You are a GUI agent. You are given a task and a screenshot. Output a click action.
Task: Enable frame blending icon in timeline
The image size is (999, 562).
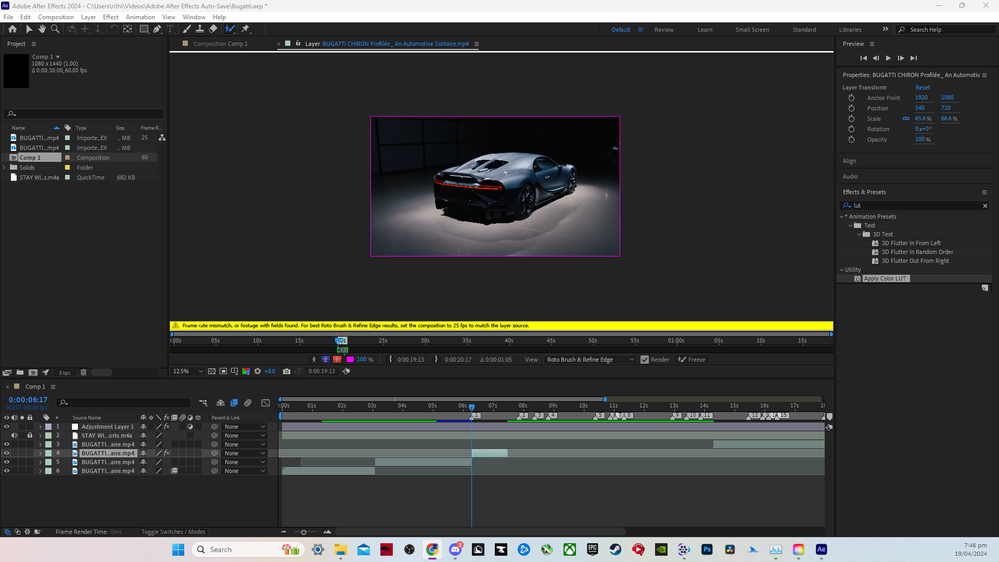pyautogui.click(x=234, y=403)
